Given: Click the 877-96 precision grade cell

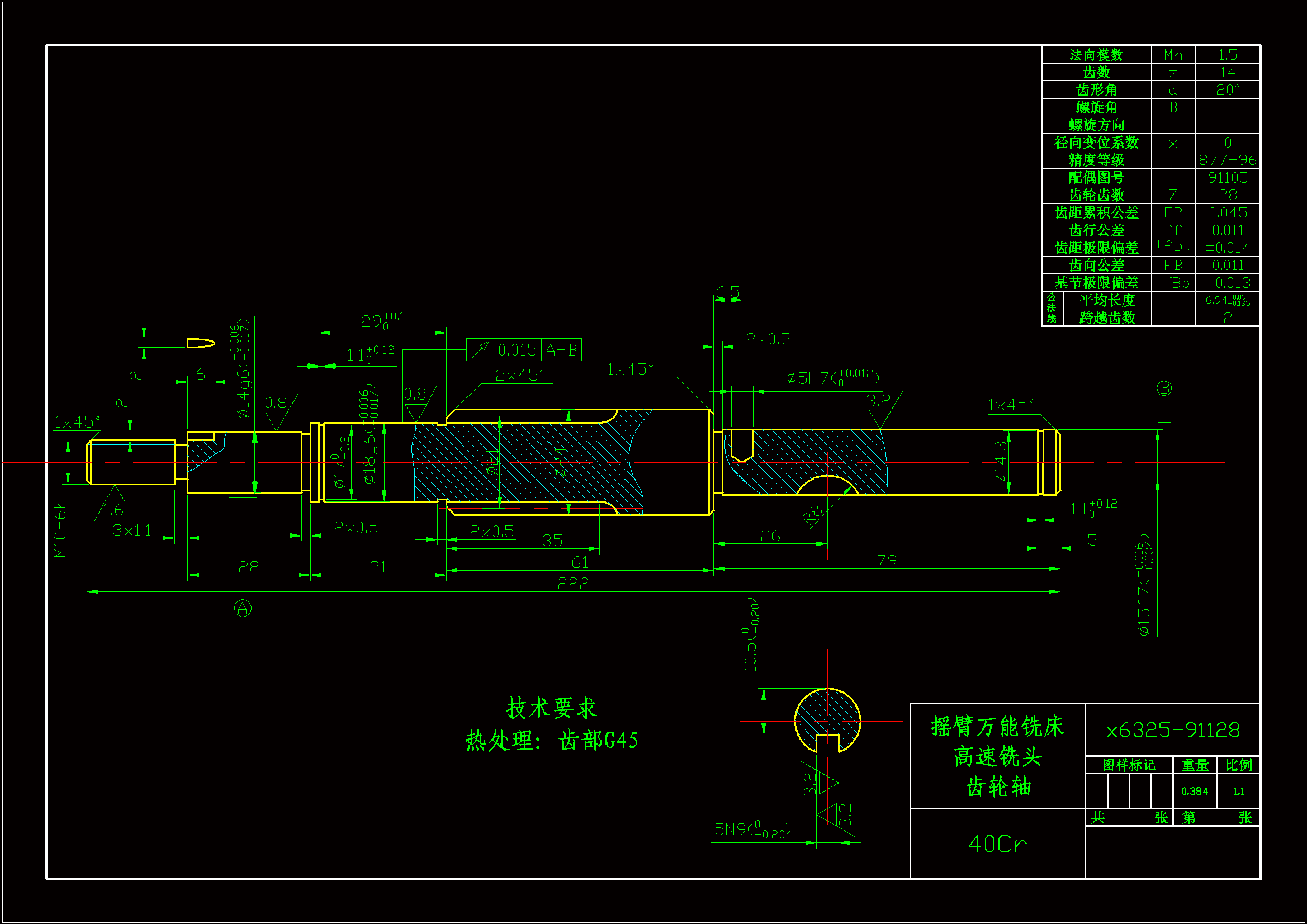Looking at the screenshot, I should 1227,160.
